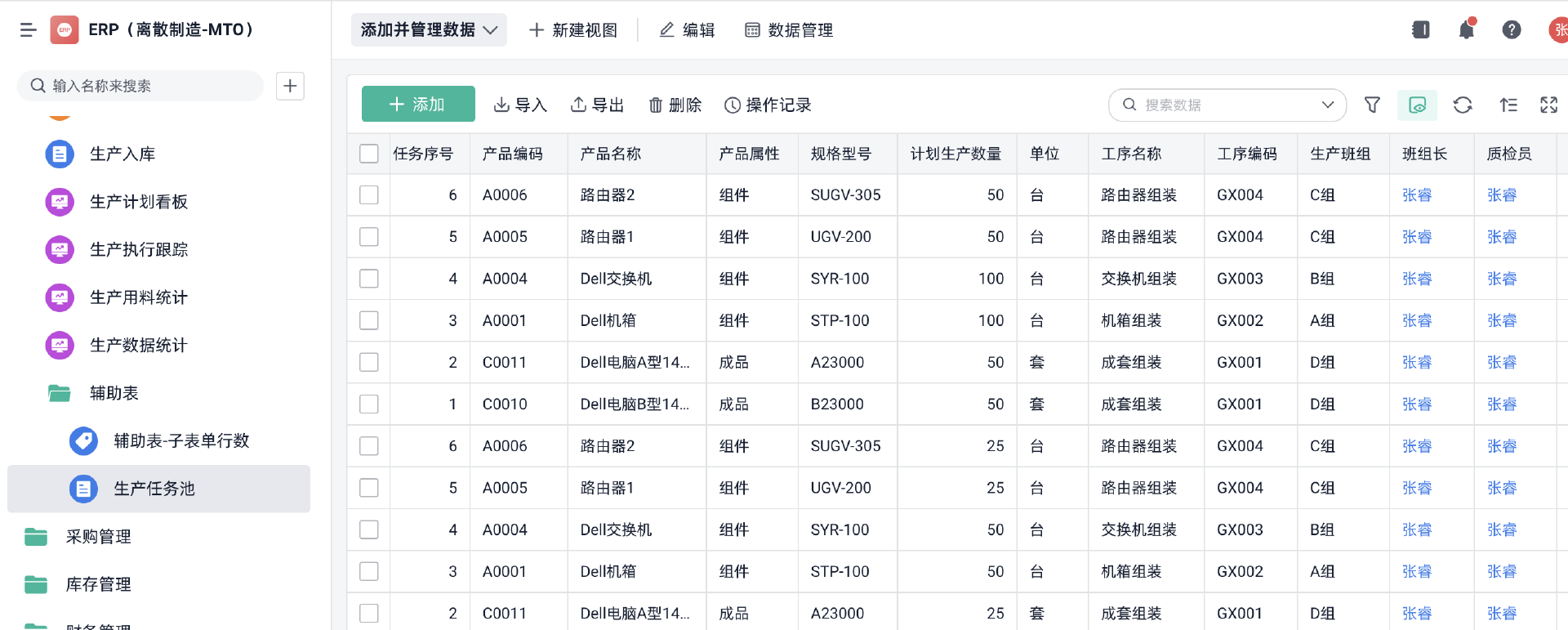Click the 计划生产数量 column header
This screenshot has width=1568, height=630.
[x=955, y=154]
